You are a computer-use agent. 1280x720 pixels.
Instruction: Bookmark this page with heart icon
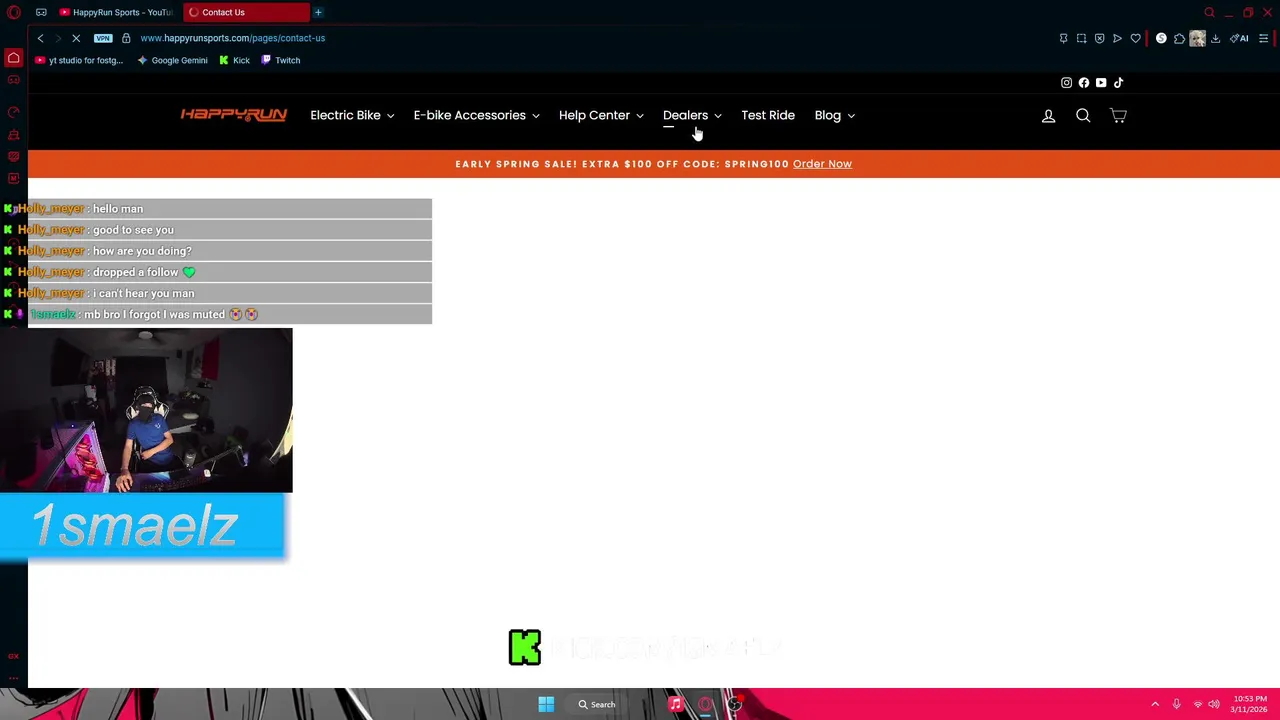click(x=1135, y=38)
